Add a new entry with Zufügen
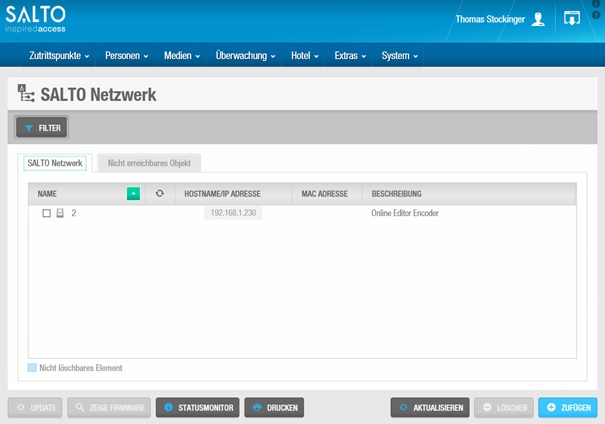Screen dimensions: 605x424 (568, 407)
